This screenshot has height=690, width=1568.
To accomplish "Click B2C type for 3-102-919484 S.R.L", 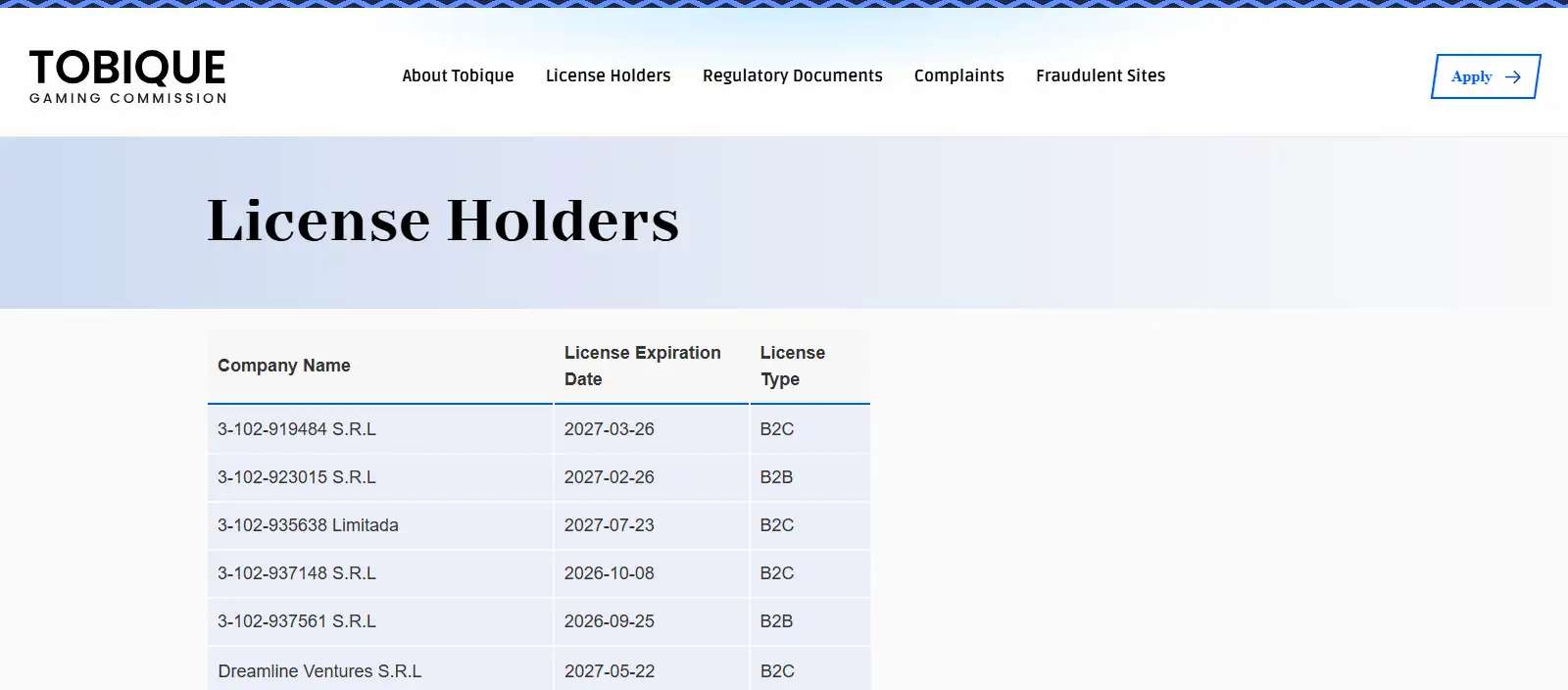I will click(x=777, y=429).
